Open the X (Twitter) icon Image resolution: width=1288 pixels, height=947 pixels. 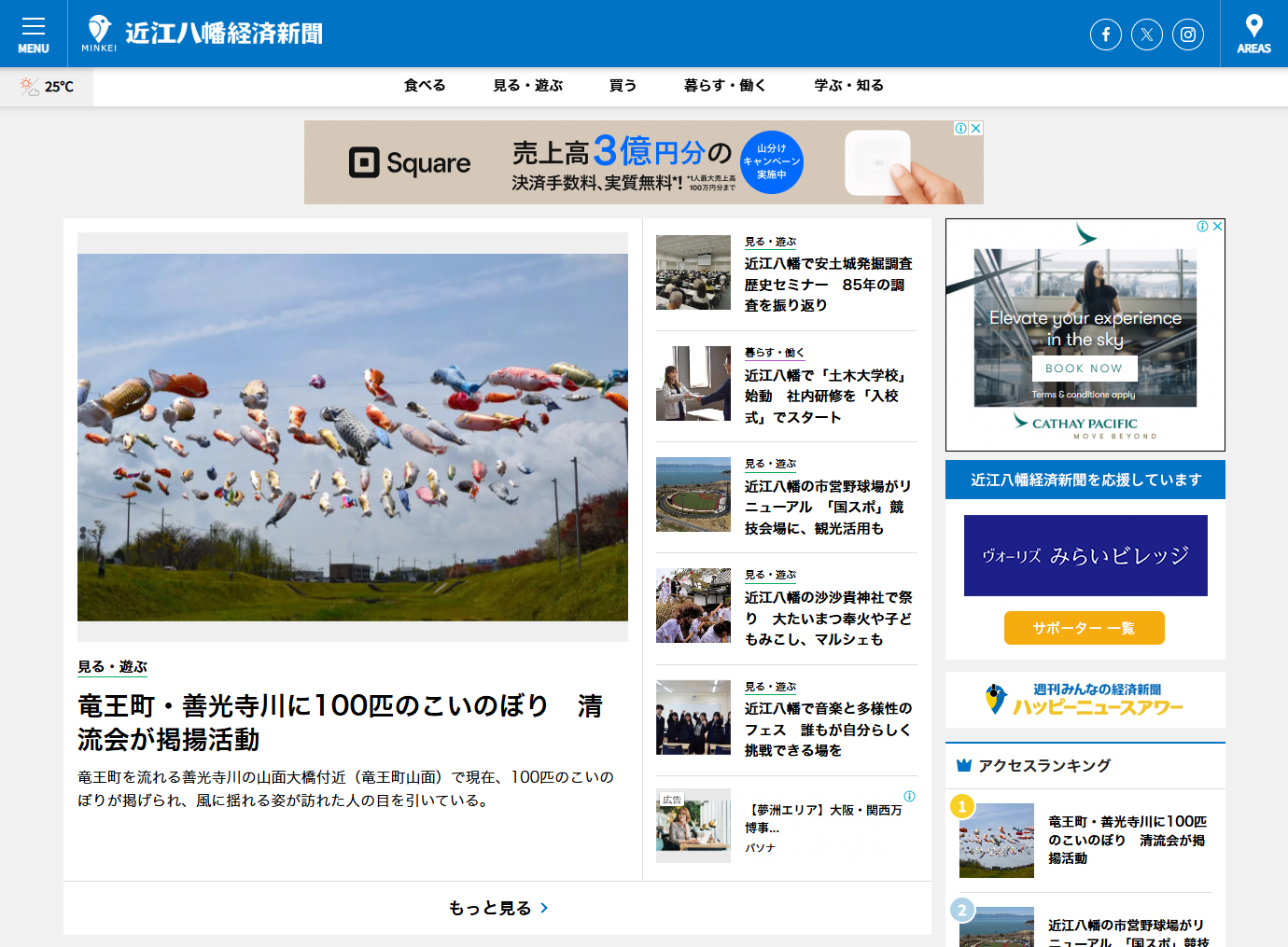click(x=1147, y=34)
